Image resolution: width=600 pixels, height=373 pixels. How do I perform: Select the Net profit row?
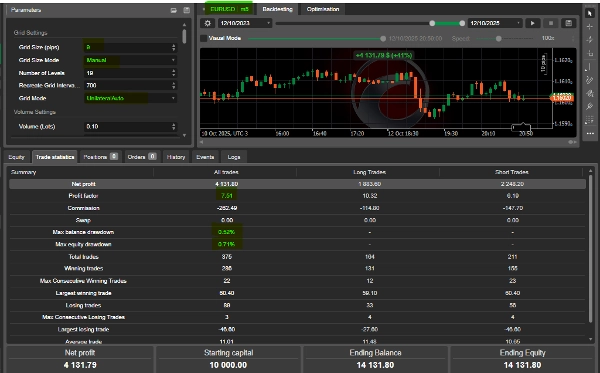[297, 184]
